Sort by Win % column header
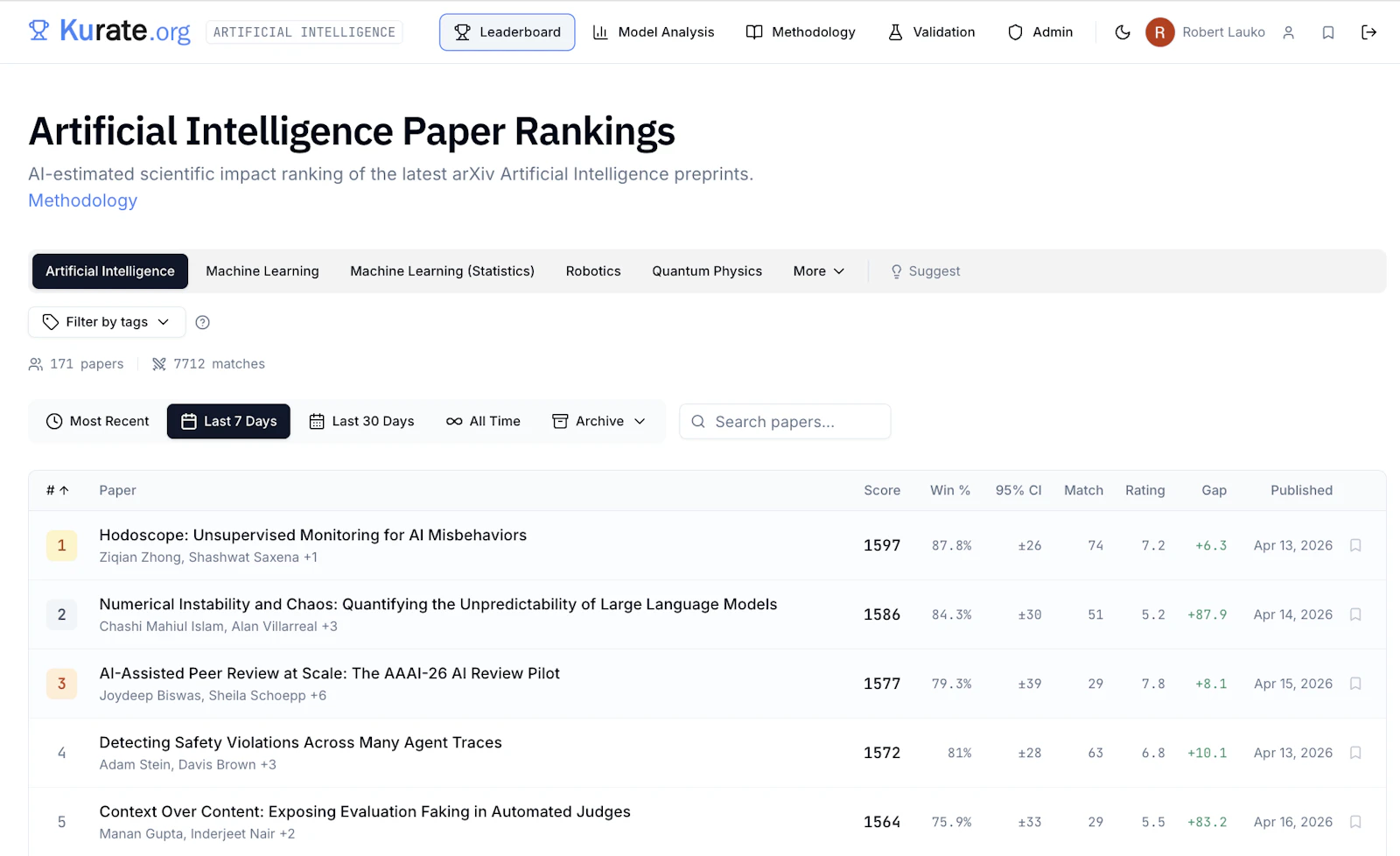The height and width of the screenshot is (856, 1400). pos(950,490)
